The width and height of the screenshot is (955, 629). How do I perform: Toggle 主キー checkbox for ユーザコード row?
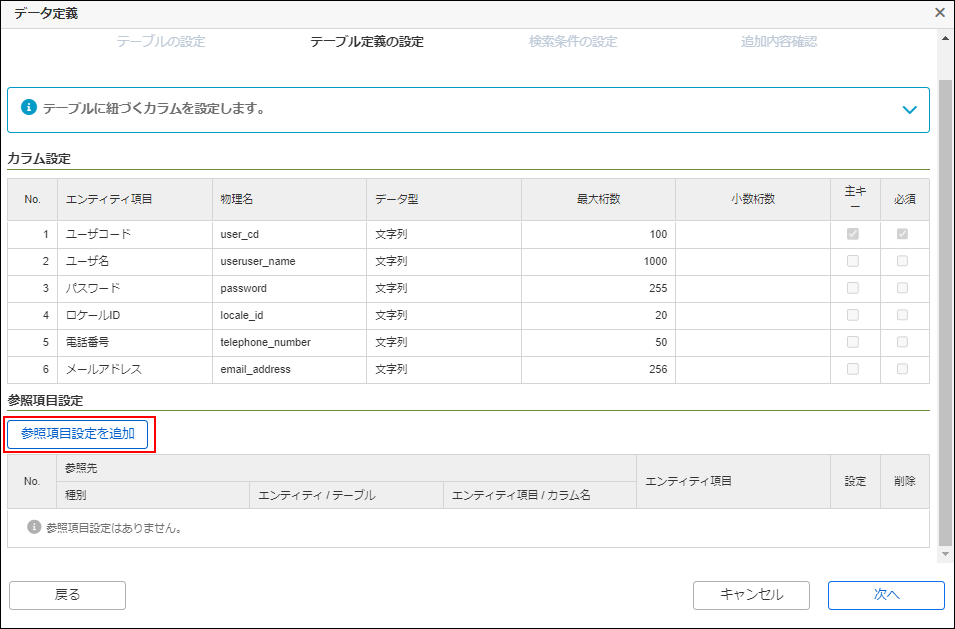[853, 234]
